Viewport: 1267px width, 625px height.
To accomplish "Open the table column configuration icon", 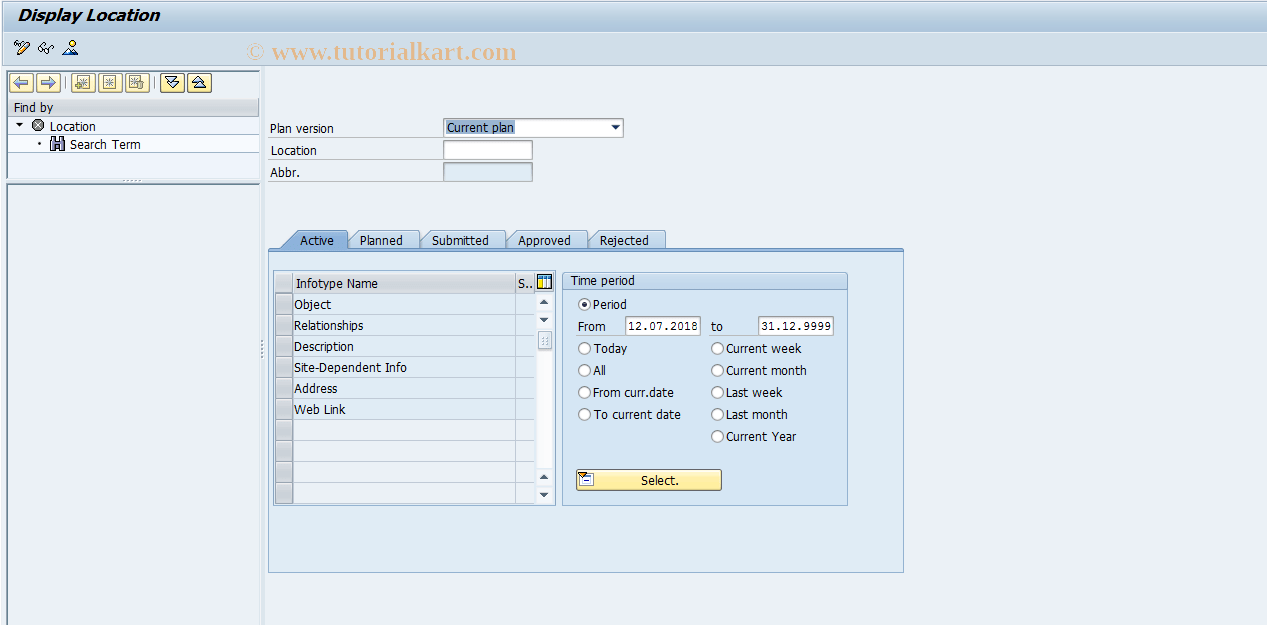I will 543,281.
